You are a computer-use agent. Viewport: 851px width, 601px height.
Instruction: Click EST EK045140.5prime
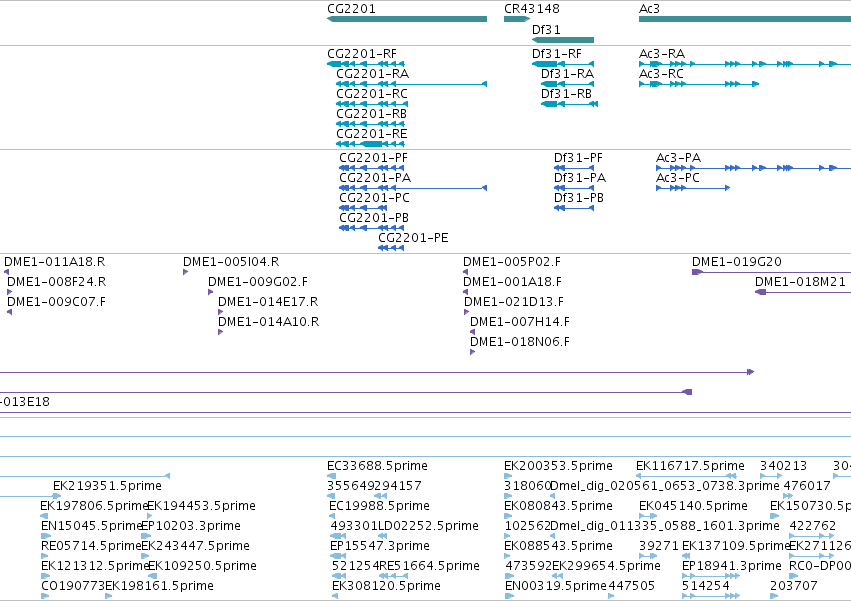click(x=693, y=506)
